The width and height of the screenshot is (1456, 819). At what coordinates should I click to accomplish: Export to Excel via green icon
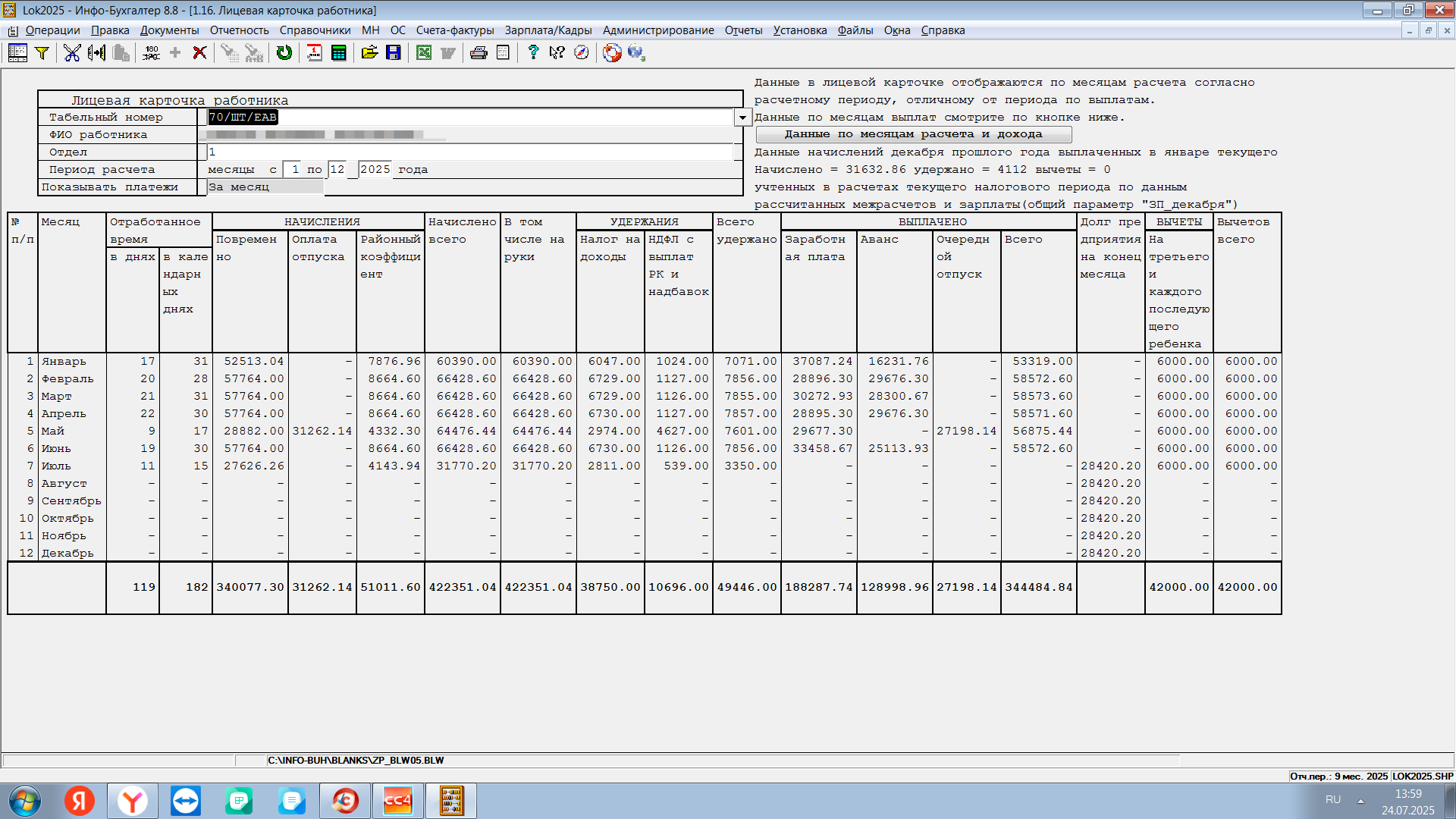424,52
